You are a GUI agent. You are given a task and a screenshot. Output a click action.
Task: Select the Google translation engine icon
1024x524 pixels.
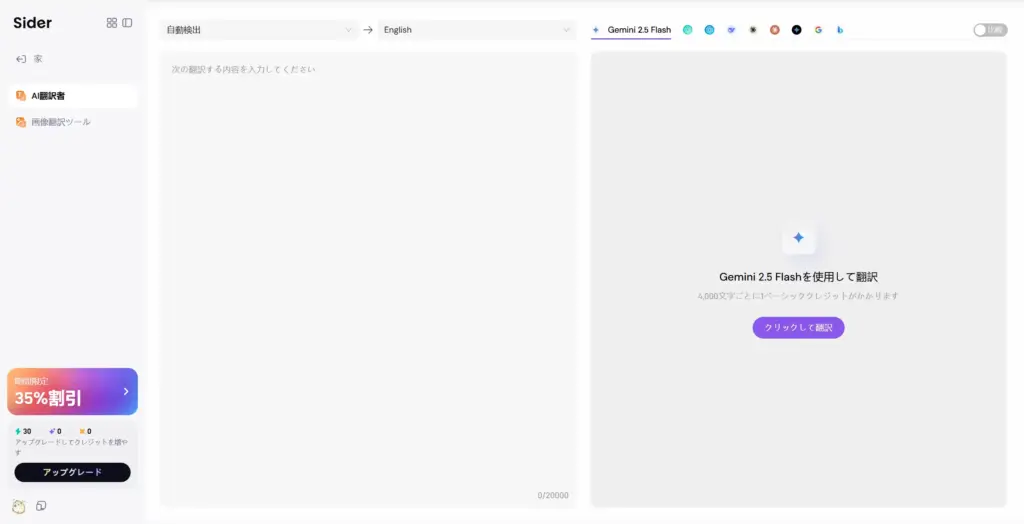pos(818,30)
